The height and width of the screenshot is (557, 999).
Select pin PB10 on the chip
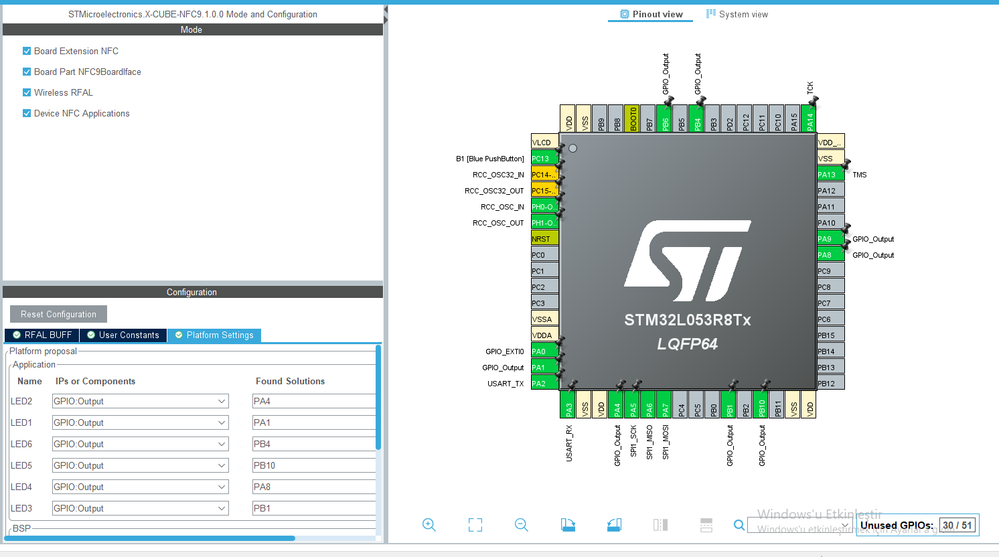click(761, 404)
